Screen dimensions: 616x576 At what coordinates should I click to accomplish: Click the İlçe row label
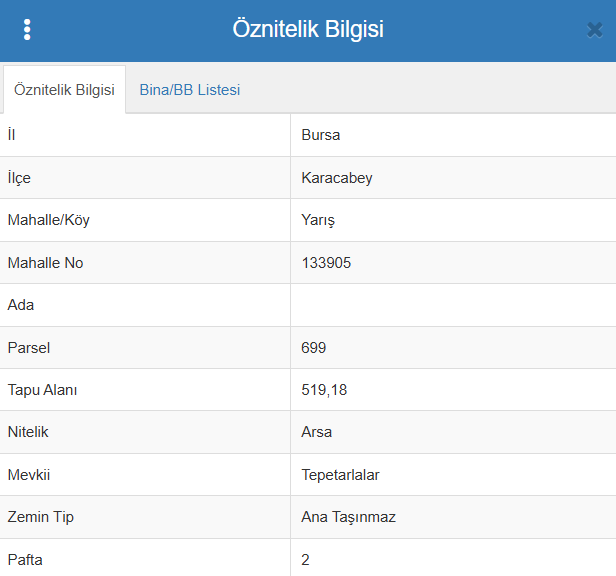pyautogui.click(x=19, y=178)
